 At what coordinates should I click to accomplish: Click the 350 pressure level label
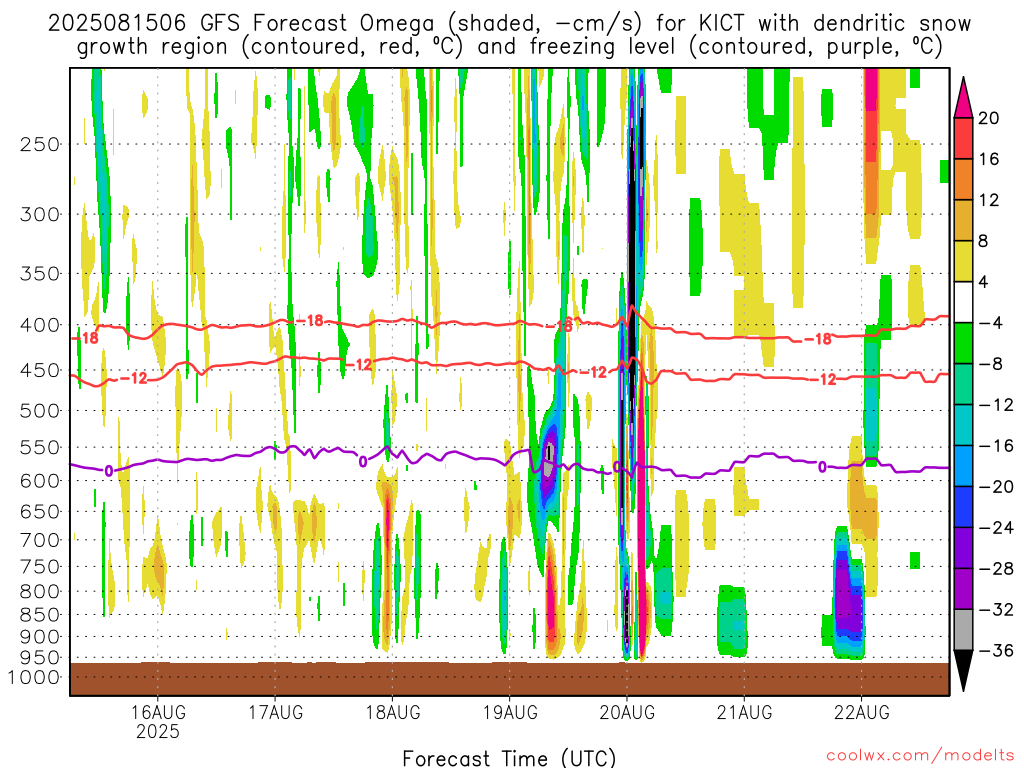pyautogui.click(x=40, y=273)
